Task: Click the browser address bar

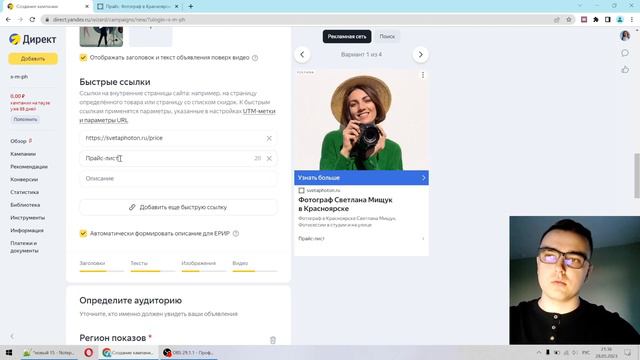Action: click(298, 20)
